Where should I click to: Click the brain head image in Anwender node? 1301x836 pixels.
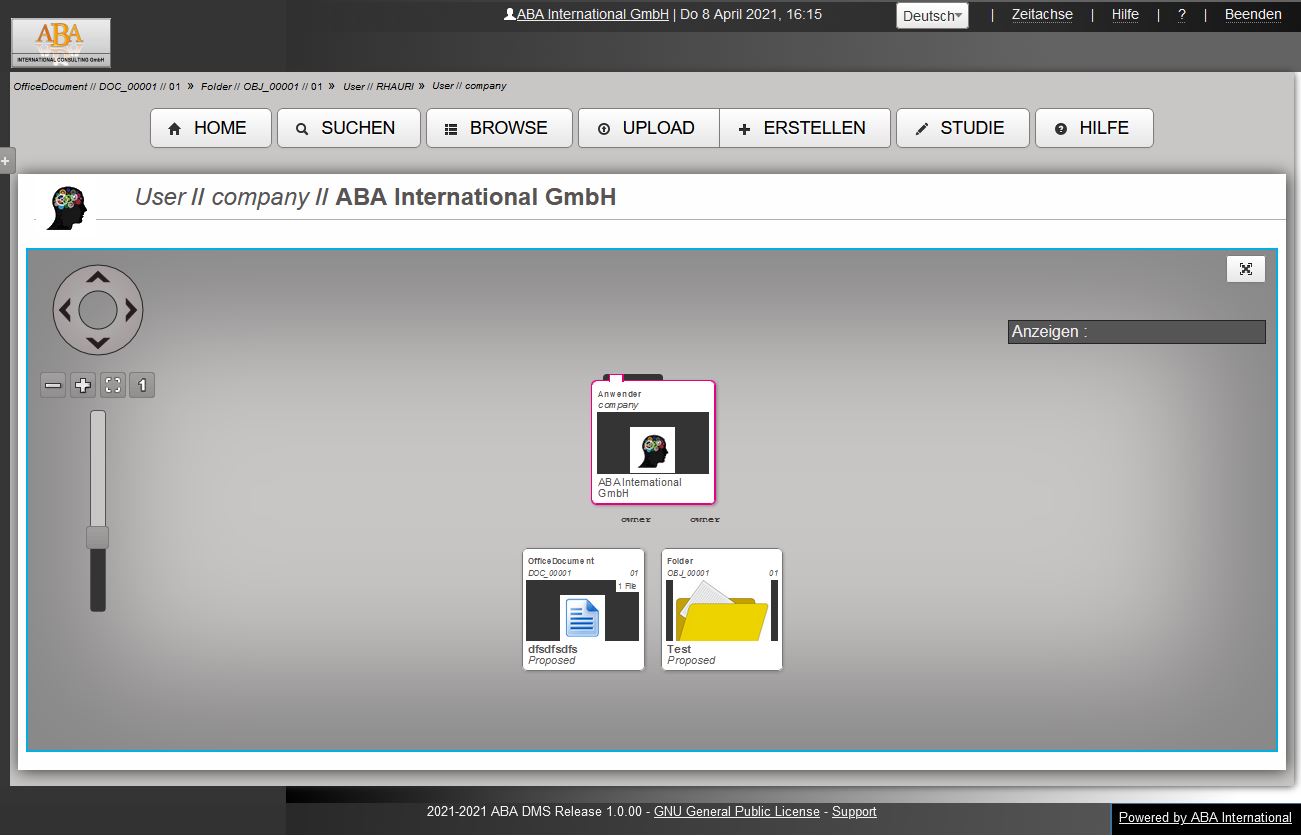pyautogui.click(x=652, y=449)
